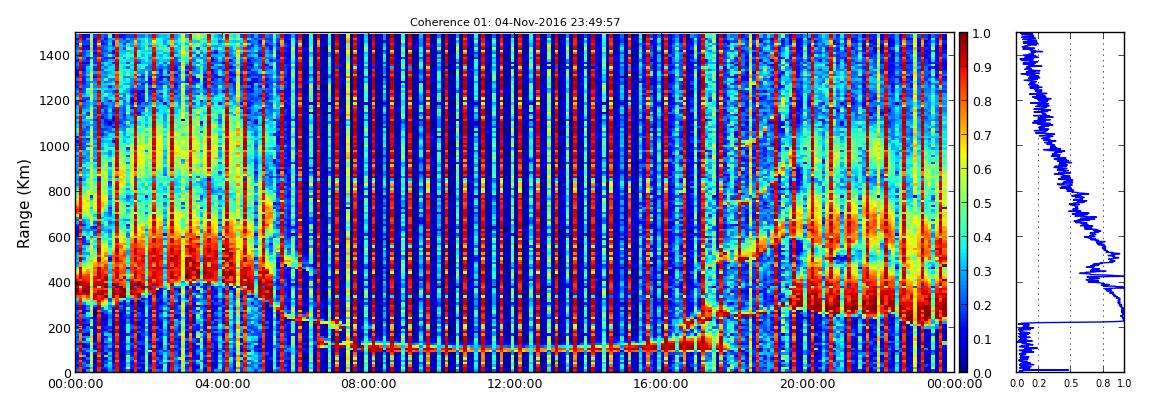1150x407 pixels.
Task: Click the dark red top of the colorbar
Action: point(964,38)
